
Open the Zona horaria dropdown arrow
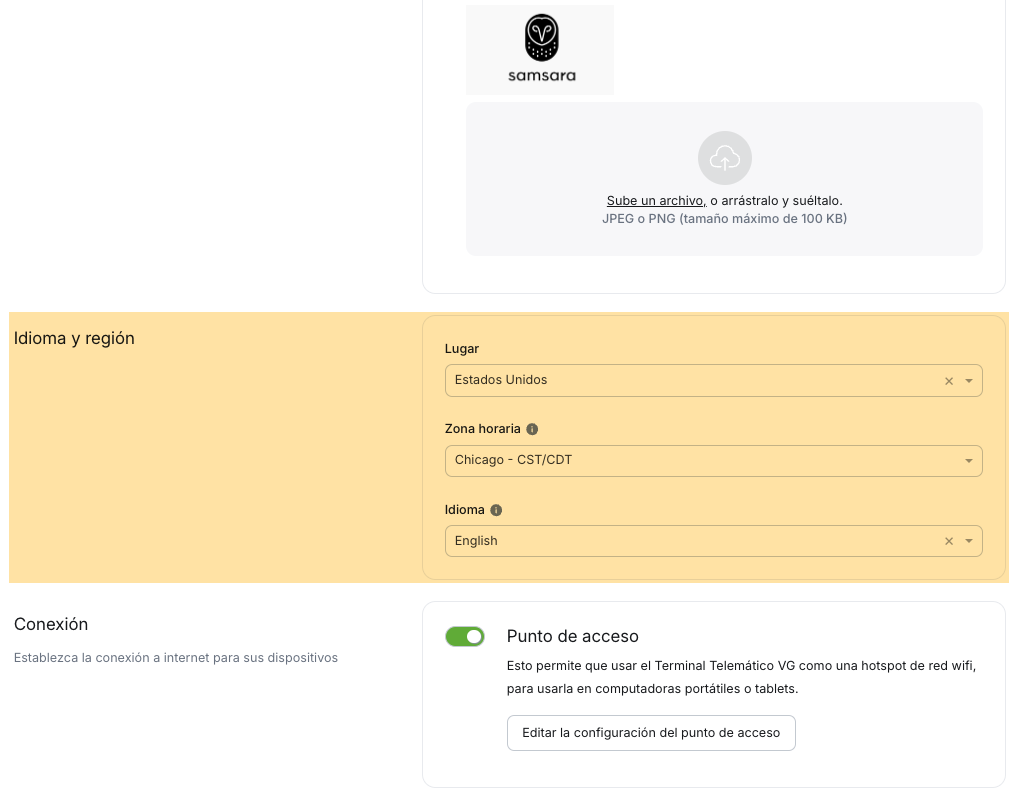969,461
